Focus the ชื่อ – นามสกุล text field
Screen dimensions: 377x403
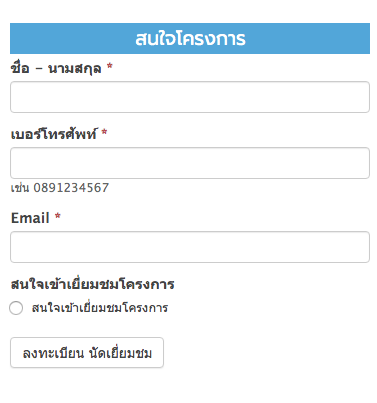pyautogui.click(x=190, y=97)
